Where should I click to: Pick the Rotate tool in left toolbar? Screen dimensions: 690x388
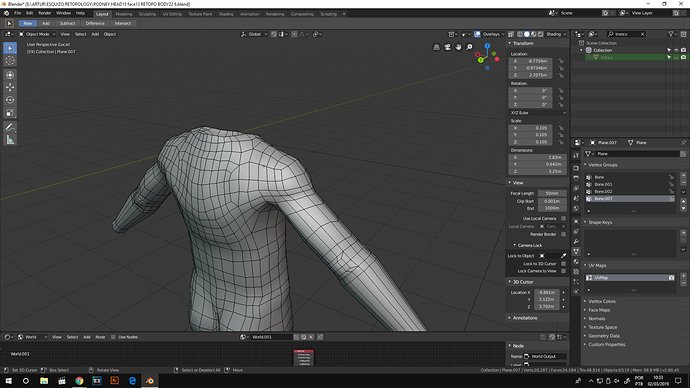[x=10, y=100]
